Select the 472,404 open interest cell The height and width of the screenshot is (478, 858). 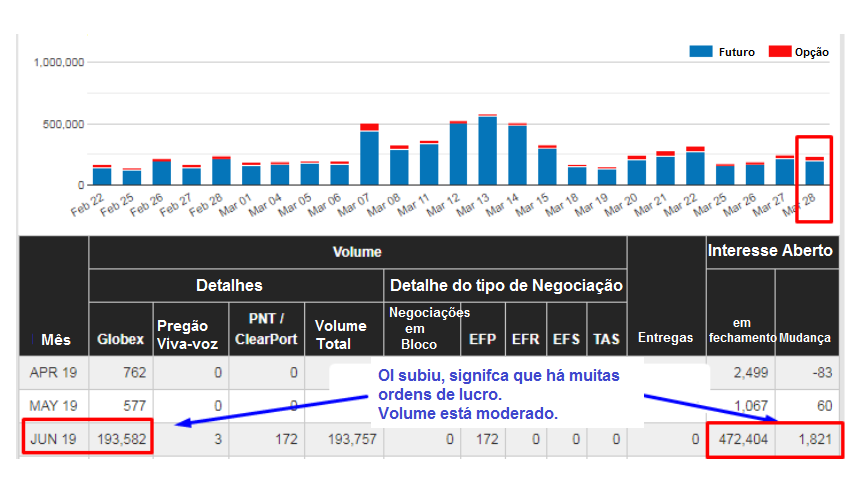point(740,441)
